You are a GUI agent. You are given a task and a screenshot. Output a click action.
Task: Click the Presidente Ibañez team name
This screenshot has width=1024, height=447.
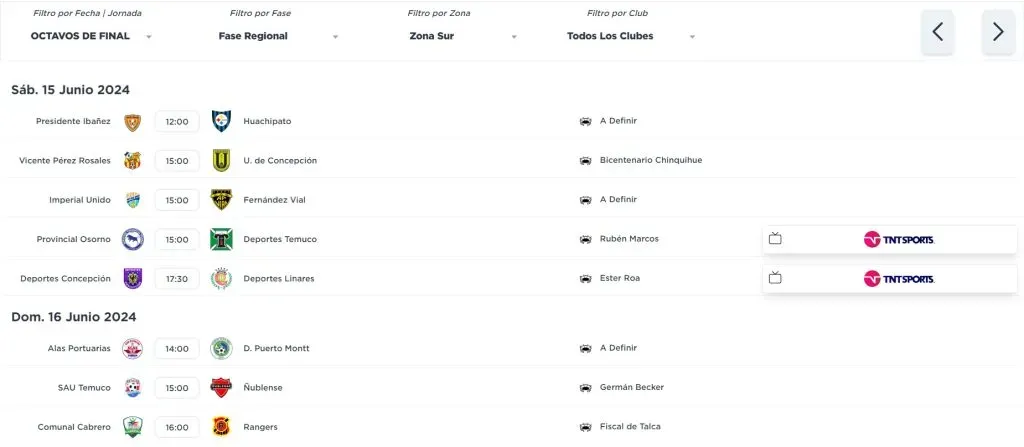(73, 121)
